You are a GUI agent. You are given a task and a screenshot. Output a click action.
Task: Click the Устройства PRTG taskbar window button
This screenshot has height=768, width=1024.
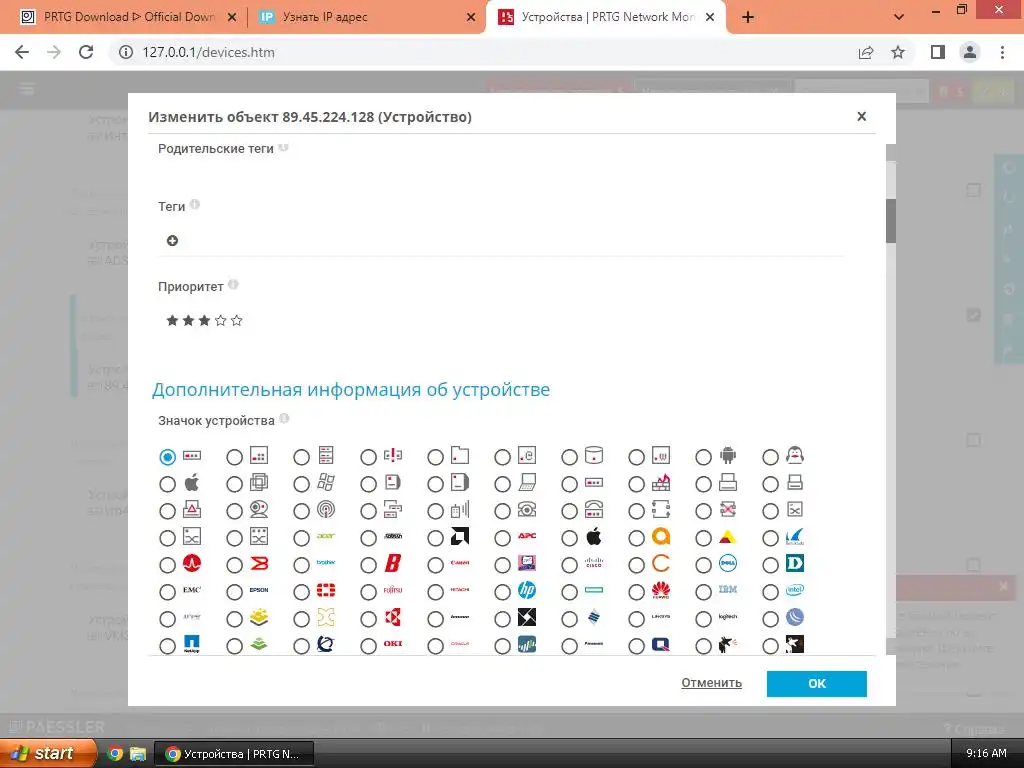234,754
